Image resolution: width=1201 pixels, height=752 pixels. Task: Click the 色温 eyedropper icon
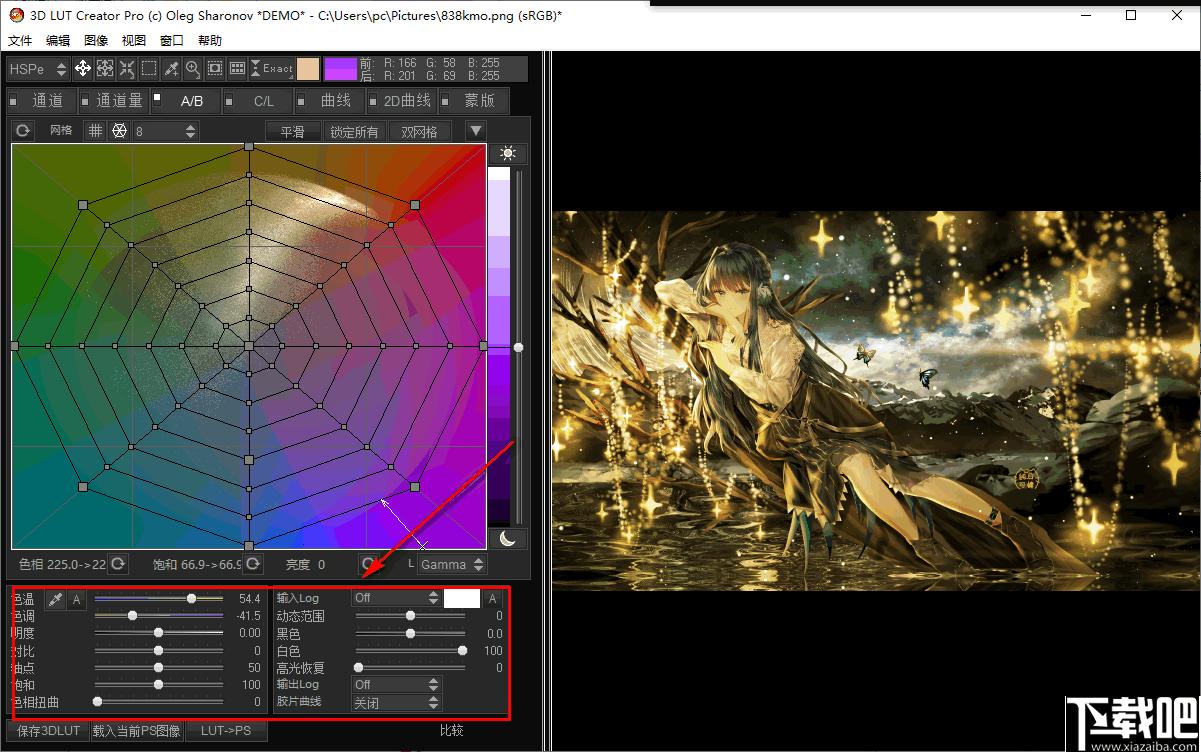56,598
